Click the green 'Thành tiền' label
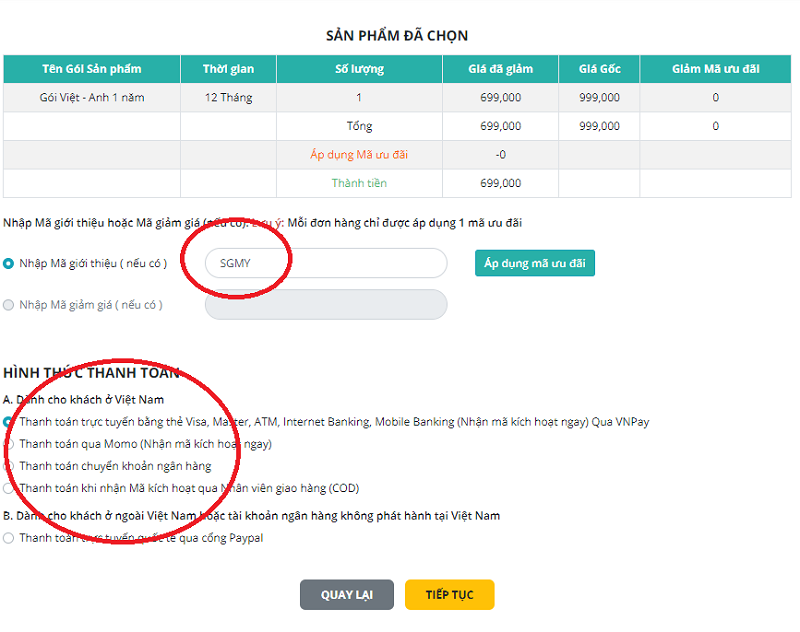The width and height of the screenshot is (800, 632). coord(359,183)
